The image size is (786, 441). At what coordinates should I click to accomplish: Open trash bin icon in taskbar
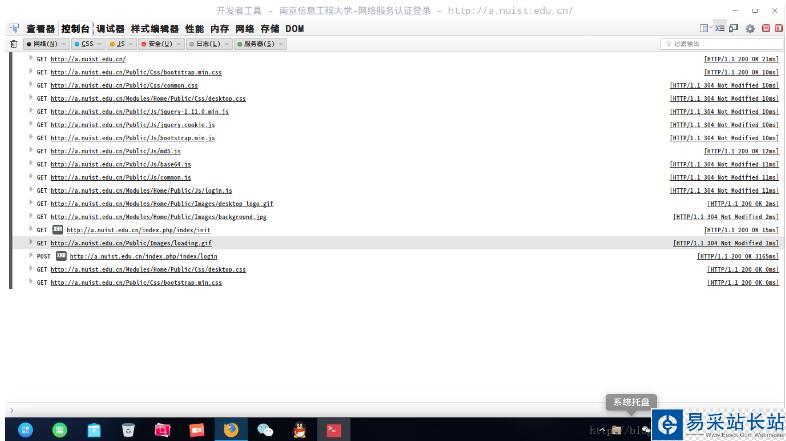128,430
